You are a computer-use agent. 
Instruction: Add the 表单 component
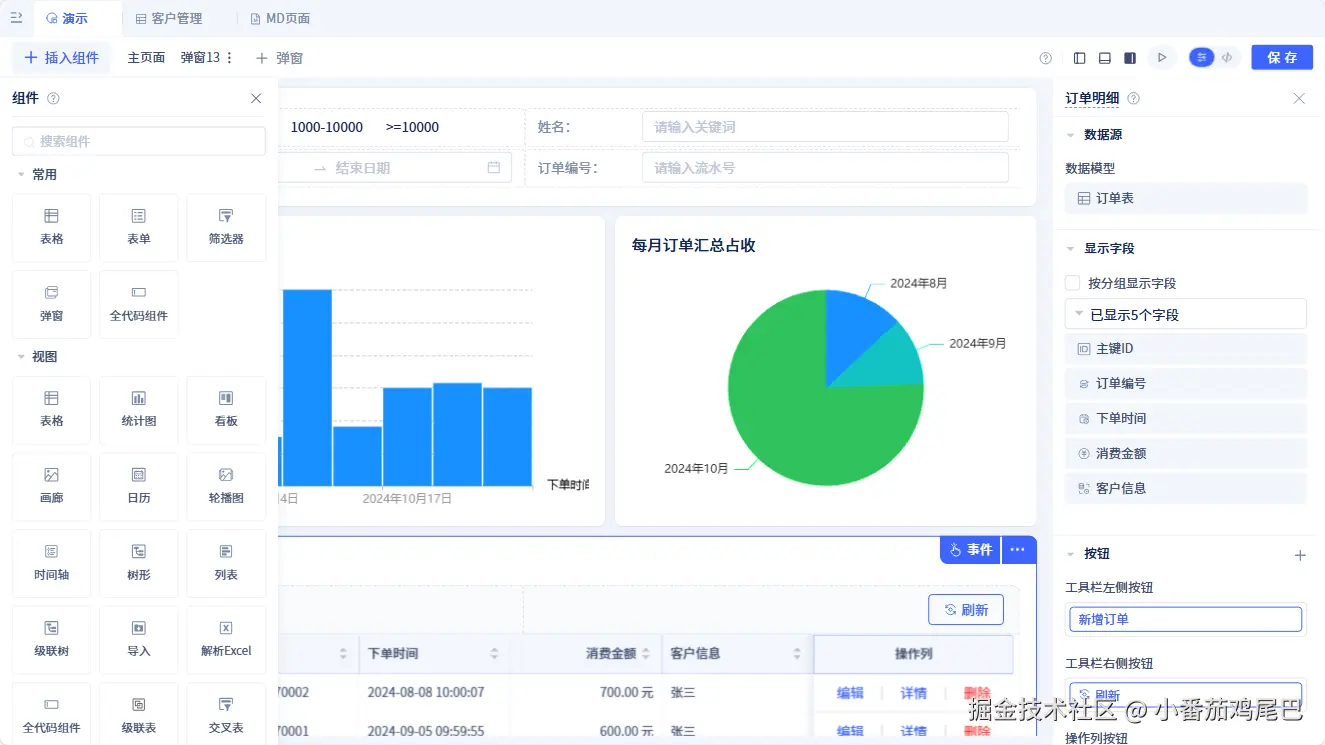(x=139, y=228)
